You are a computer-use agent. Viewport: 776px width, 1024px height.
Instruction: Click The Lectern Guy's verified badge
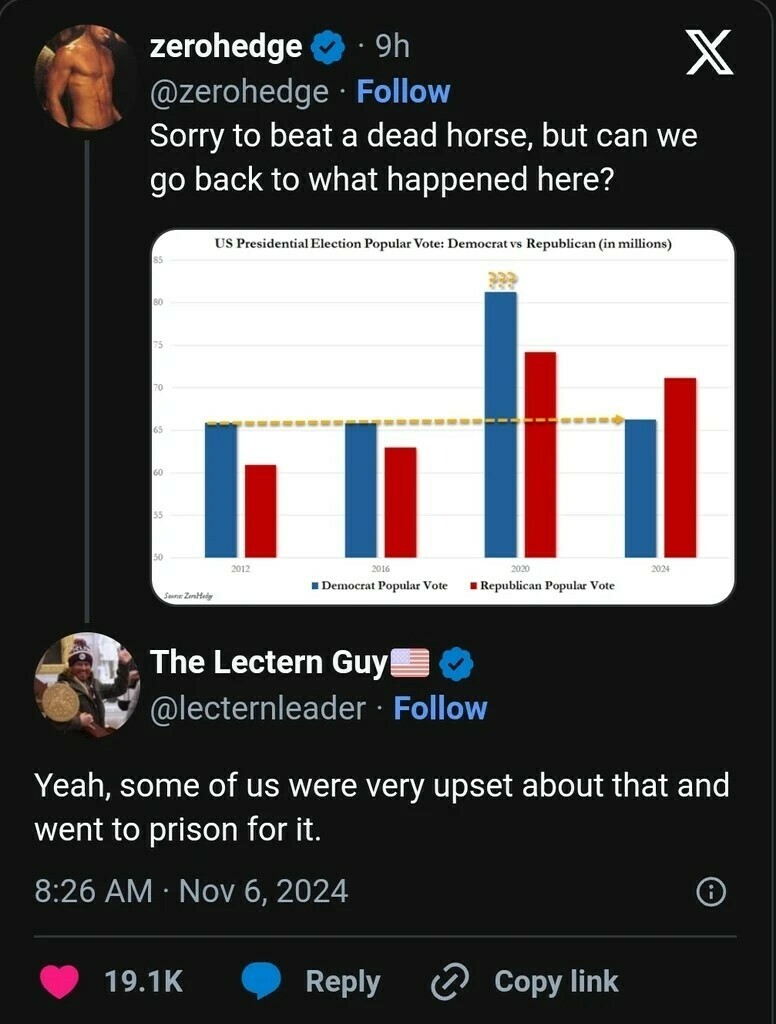[x=457, y=663]
